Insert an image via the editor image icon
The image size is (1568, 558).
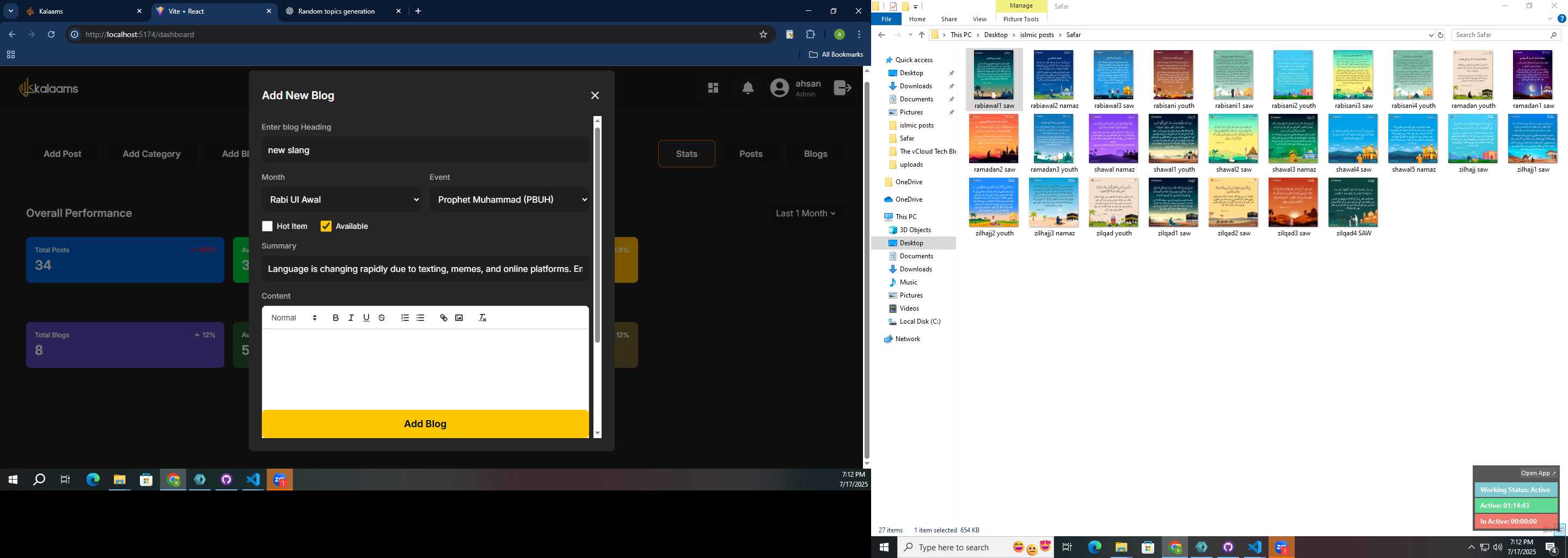pos(459,318)
